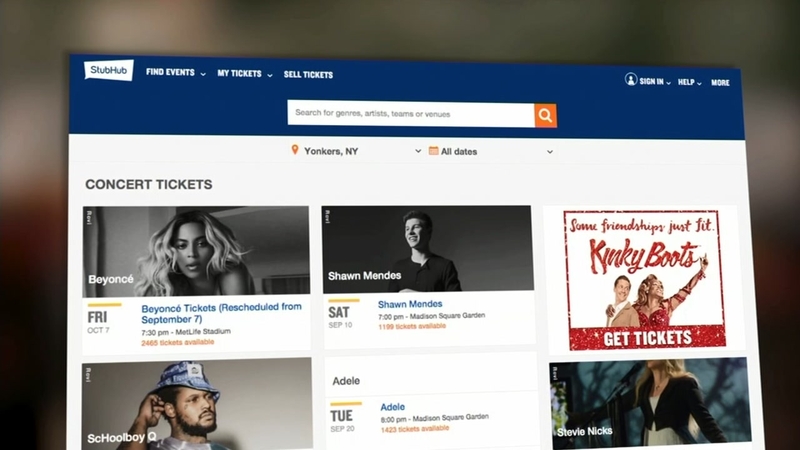The height and width of the screenshot is (450, 800).
Task: Click the '2465 tickets available' text
Action: click(178, 342)
